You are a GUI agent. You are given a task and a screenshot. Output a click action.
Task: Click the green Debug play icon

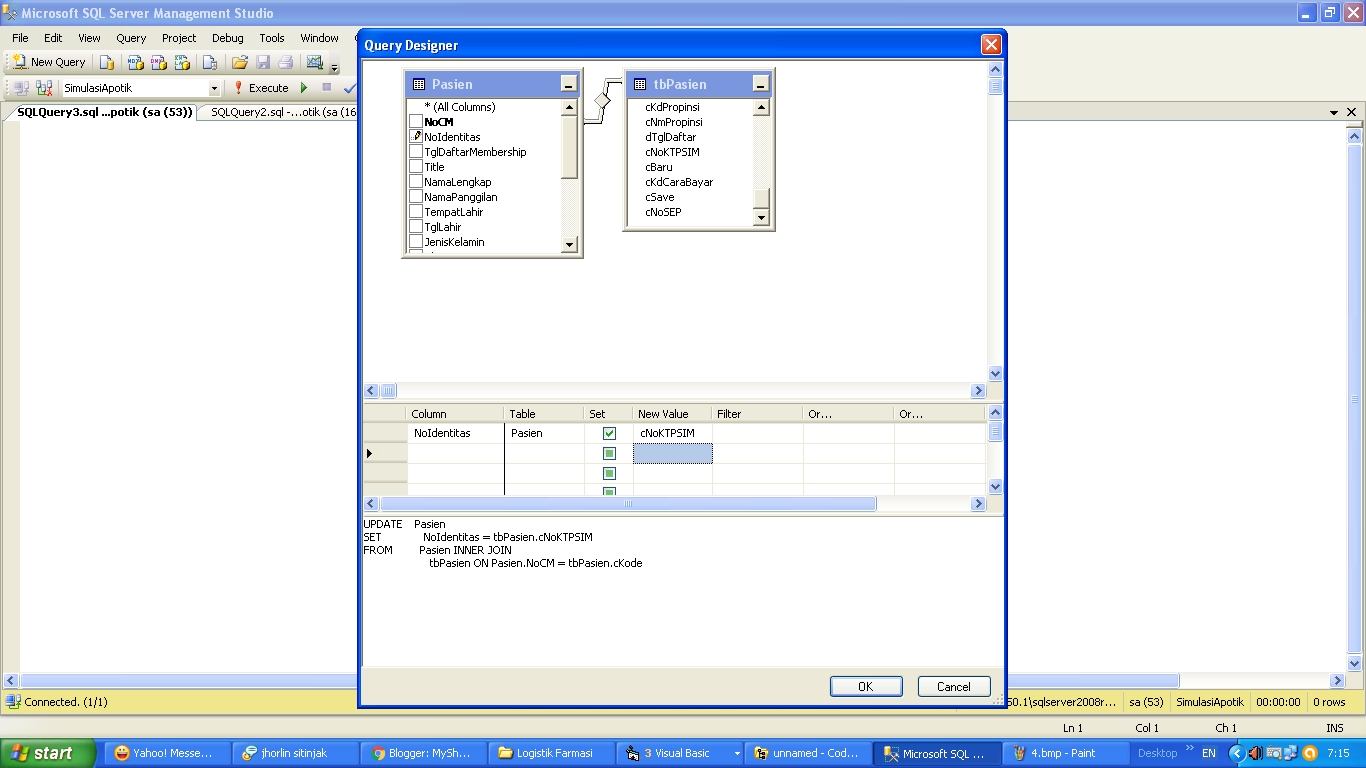(304, 88)
